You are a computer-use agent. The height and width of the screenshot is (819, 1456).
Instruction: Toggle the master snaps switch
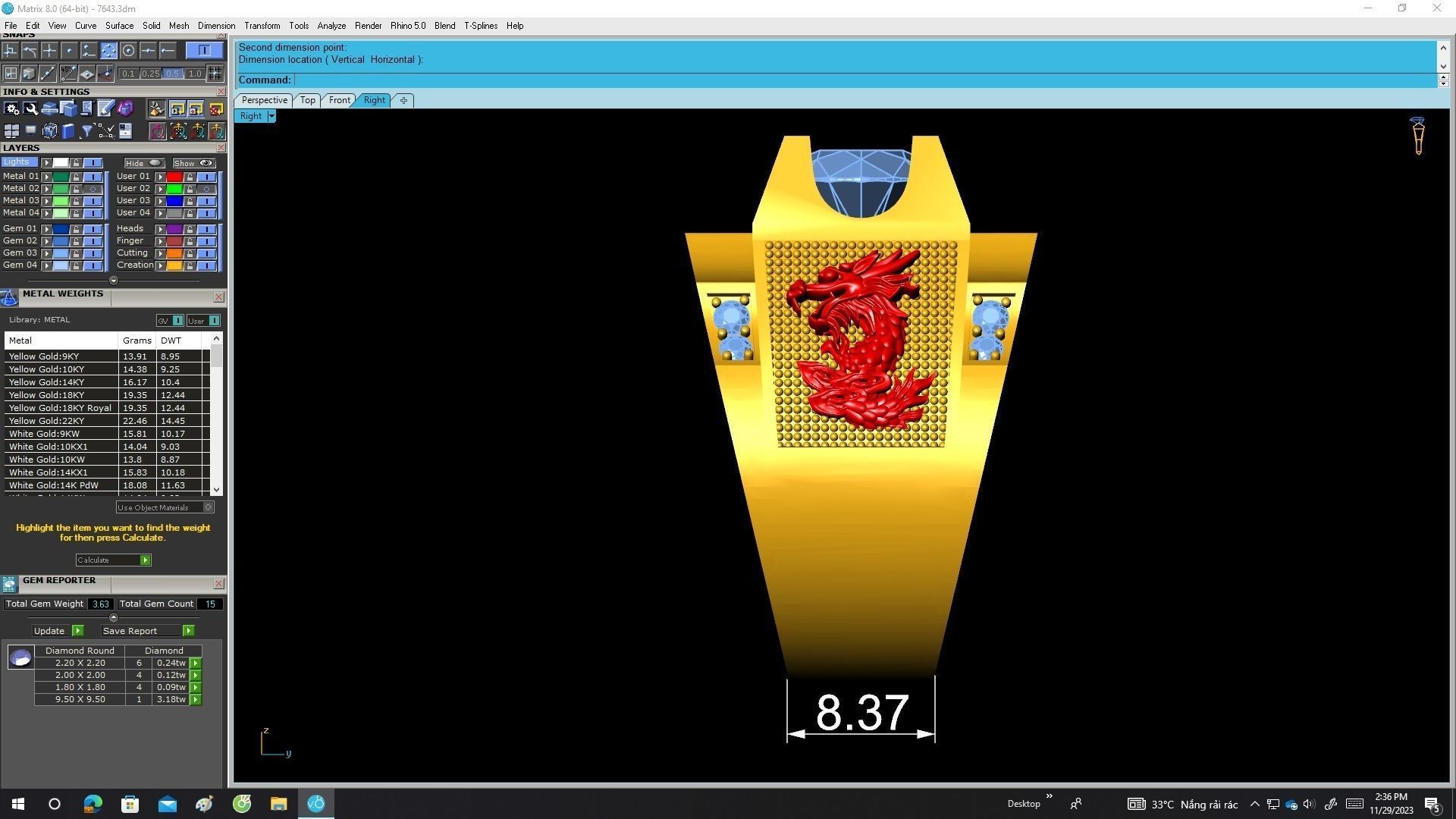[x=204, y=51]
